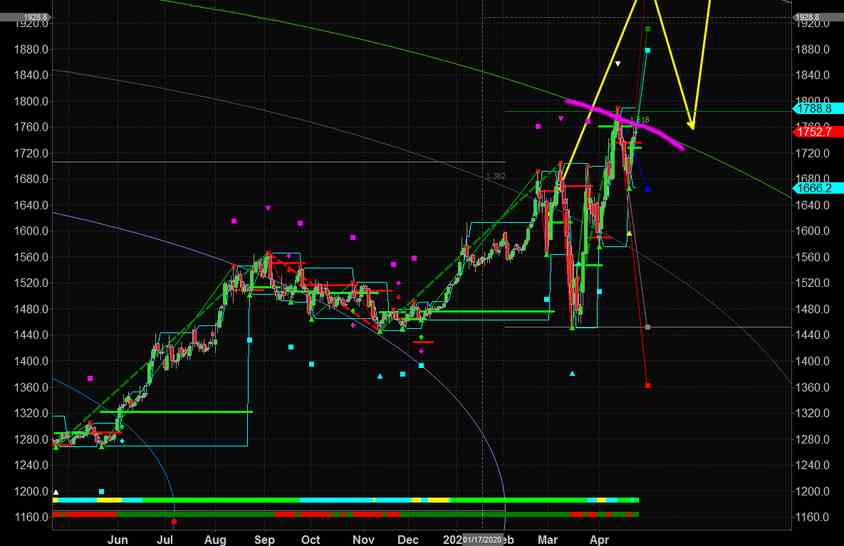Select the cyan 1666.2 price label
Image resolution: width=844 pixels, height=546 pixels.
click(813, 188)
